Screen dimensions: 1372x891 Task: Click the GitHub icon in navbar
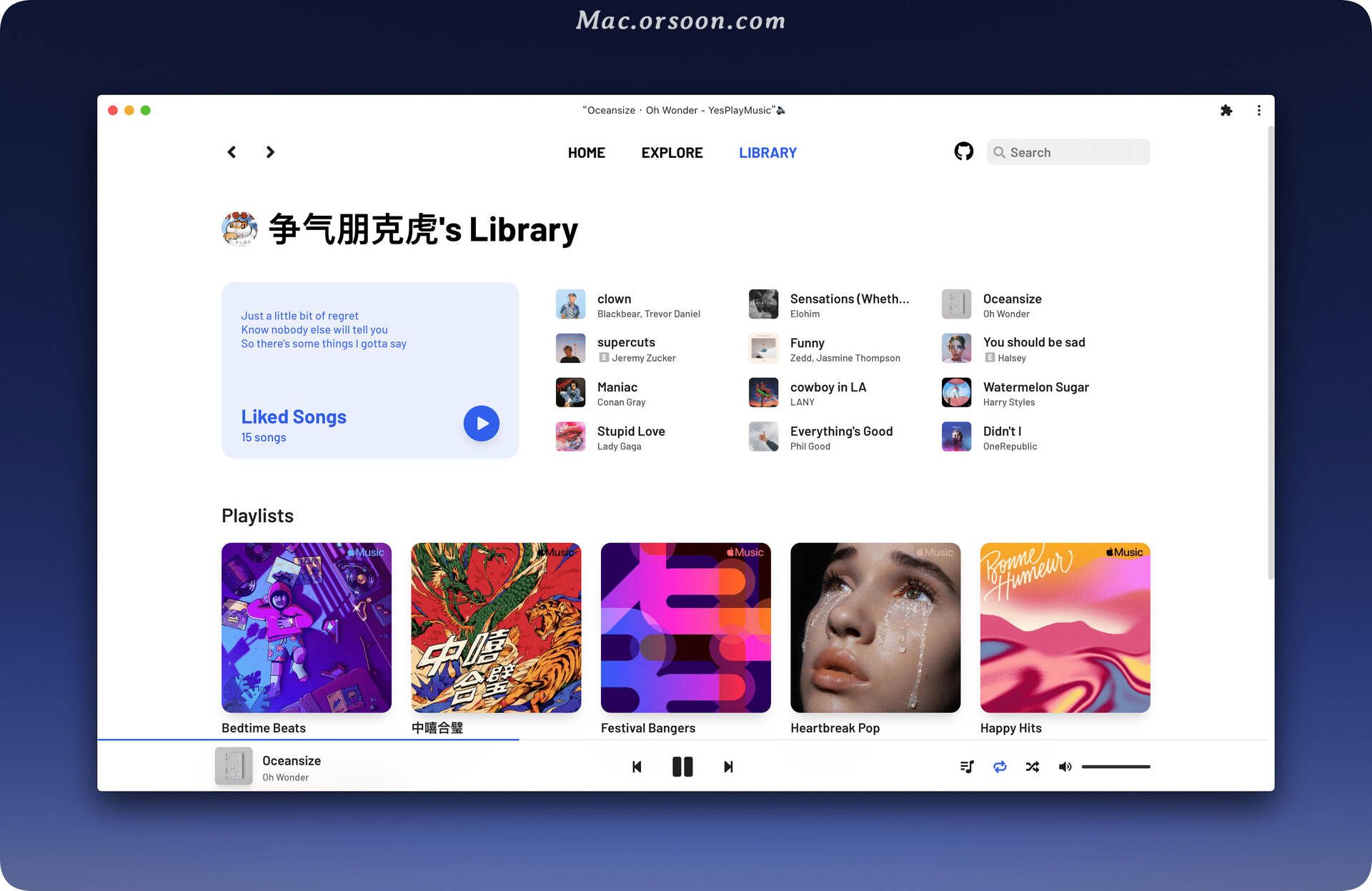click(x=962, y=152)
